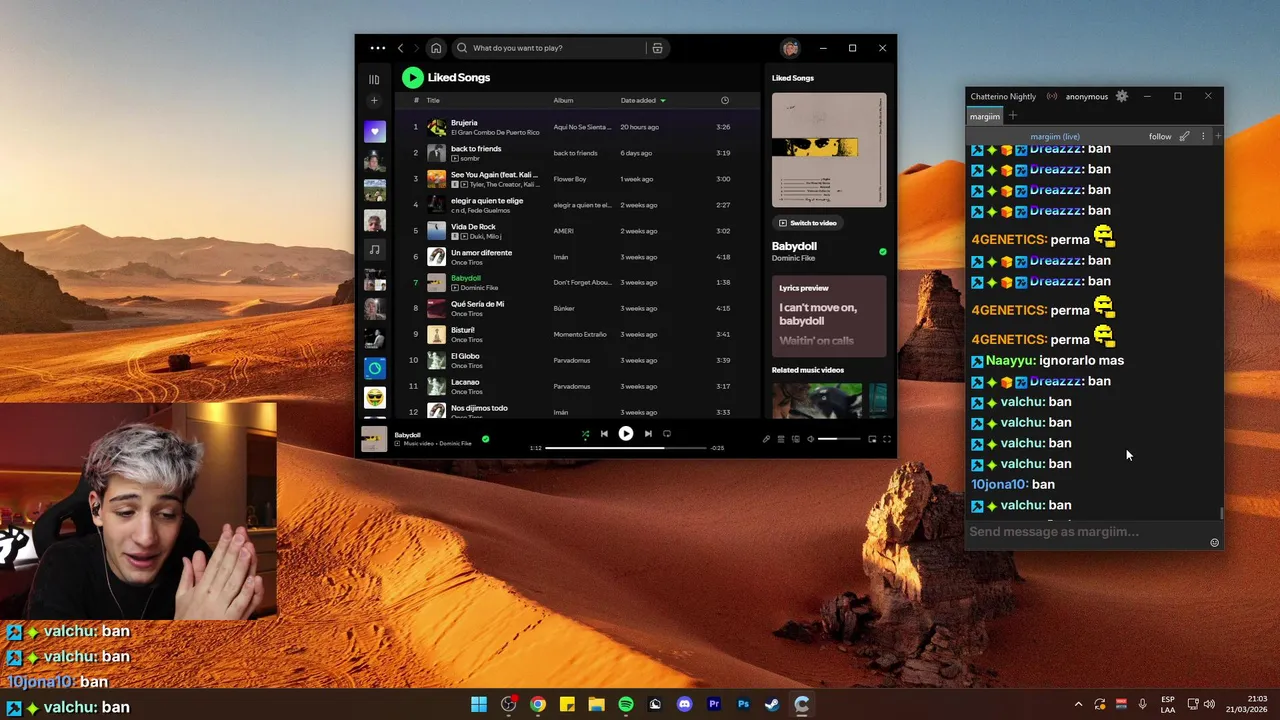1280x720 pixels.
Task: Select the Qué Sería de Mí song row
Action: pos(578,308)
